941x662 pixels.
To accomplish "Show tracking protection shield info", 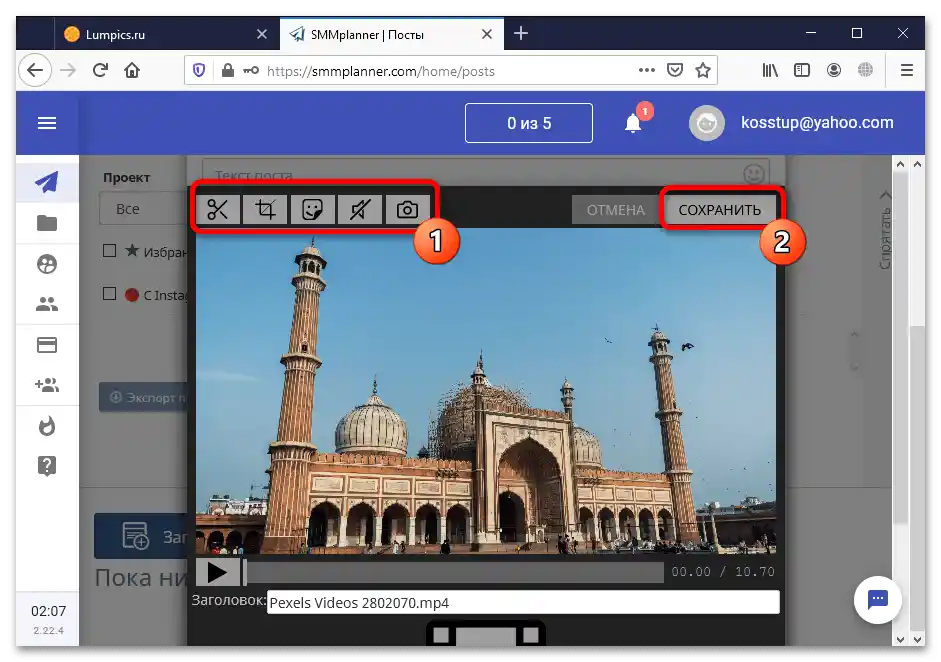I will pyautogui.click(x=199, y=70).
